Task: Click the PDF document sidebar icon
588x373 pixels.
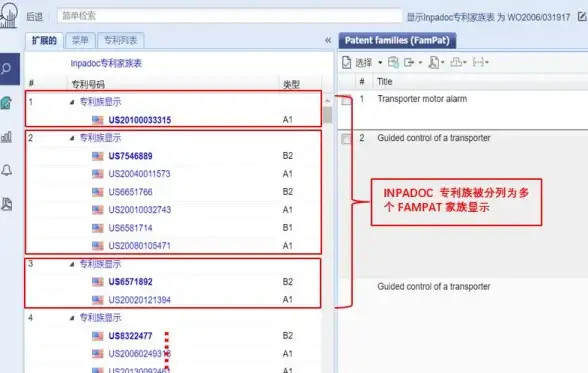Action: coord(7,204)
